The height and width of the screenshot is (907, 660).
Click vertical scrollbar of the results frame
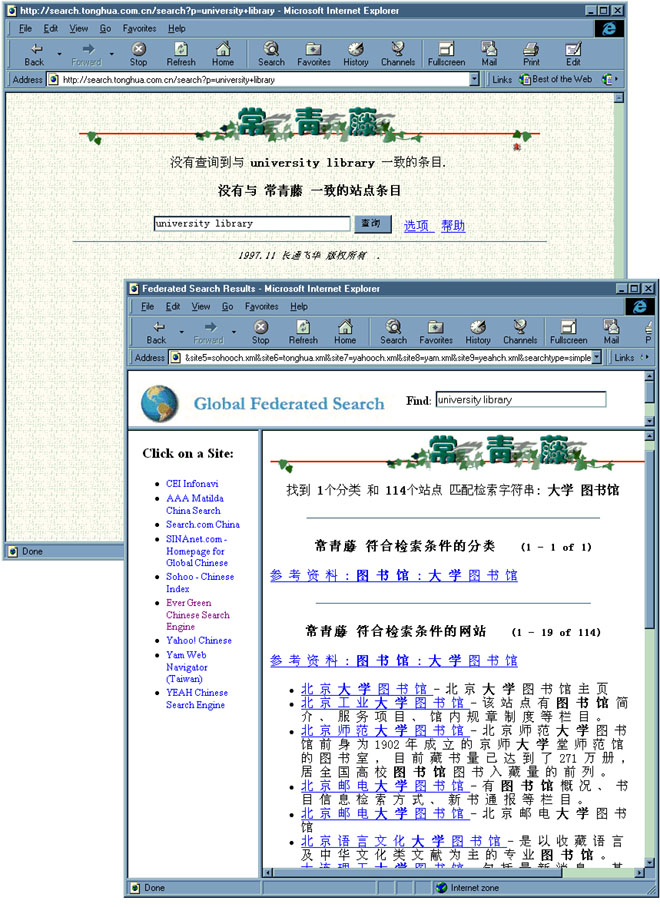[x=648, y=648]
